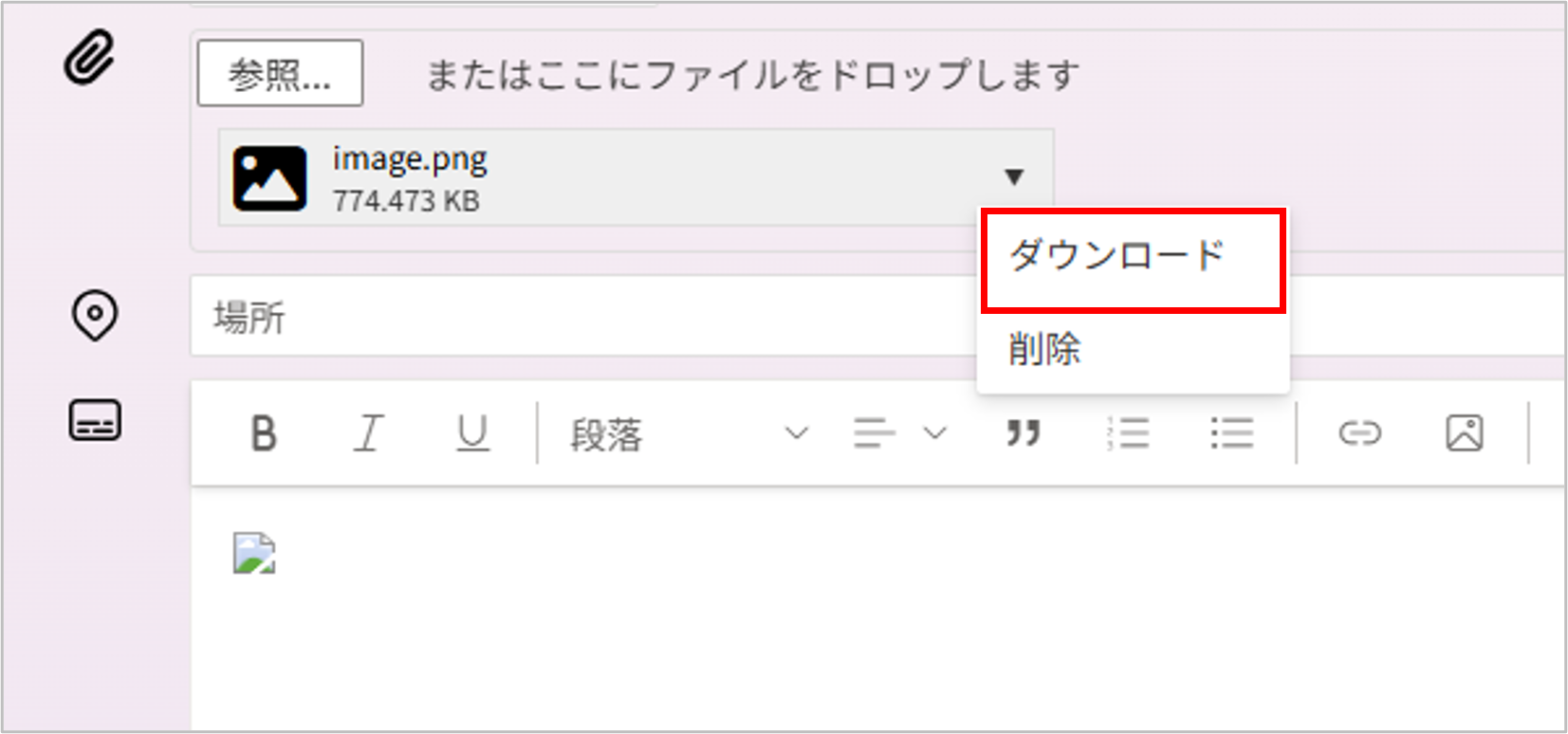Select ダウンロード from the attachment menu
Image resolution: width=1568 pixels, height=734 pixels.
click(x=1133, y=260)
